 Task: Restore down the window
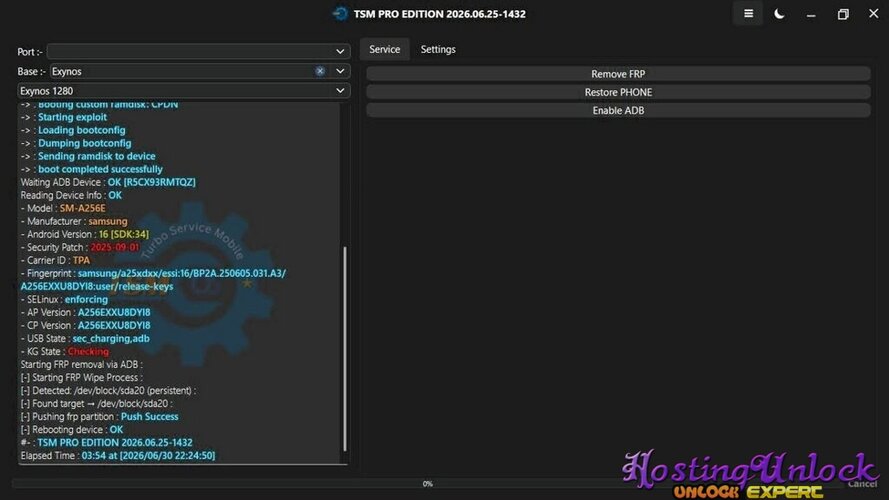[x=843, y=14]
